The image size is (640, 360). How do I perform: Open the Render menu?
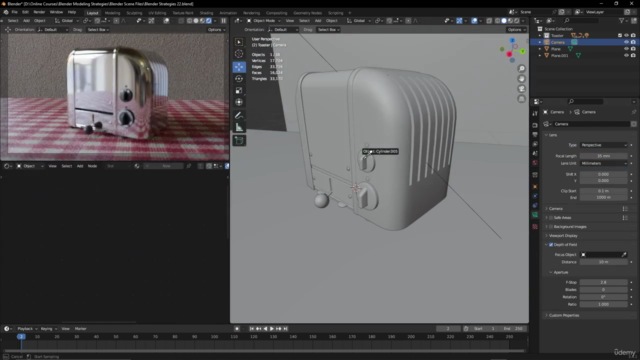pyautogui.click(x=39, y=12)
